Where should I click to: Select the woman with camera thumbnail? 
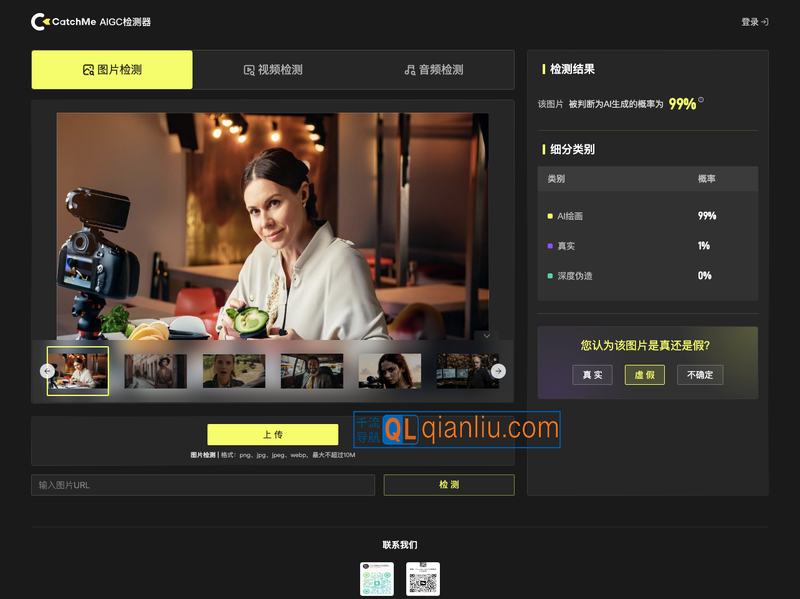[78, 371]
